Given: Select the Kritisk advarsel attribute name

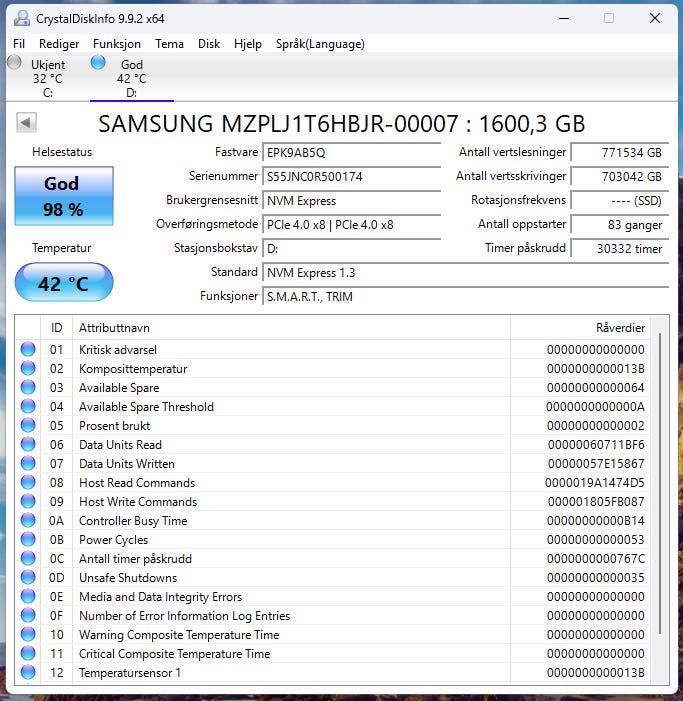Looking at the screenshot, I should pyautogui.click(x=118, y=350).
